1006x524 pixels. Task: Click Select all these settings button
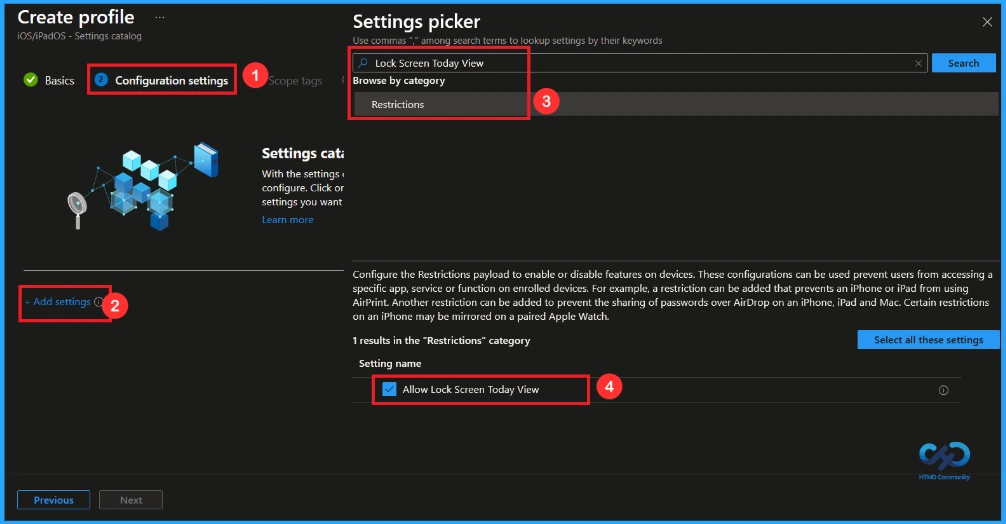click(928, 339)
